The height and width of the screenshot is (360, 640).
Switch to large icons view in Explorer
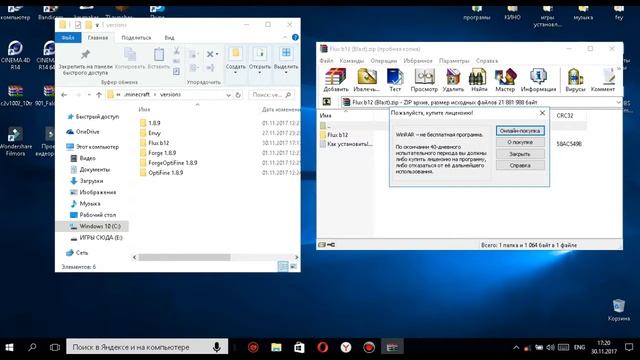pyautogui.click(x=293, y=267)
